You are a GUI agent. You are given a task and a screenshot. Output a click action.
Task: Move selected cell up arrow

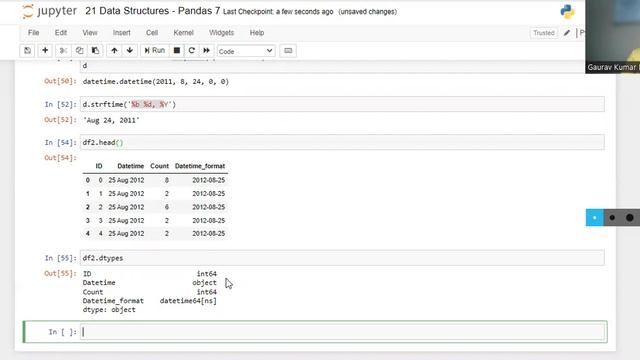click(x=114, y=51)
